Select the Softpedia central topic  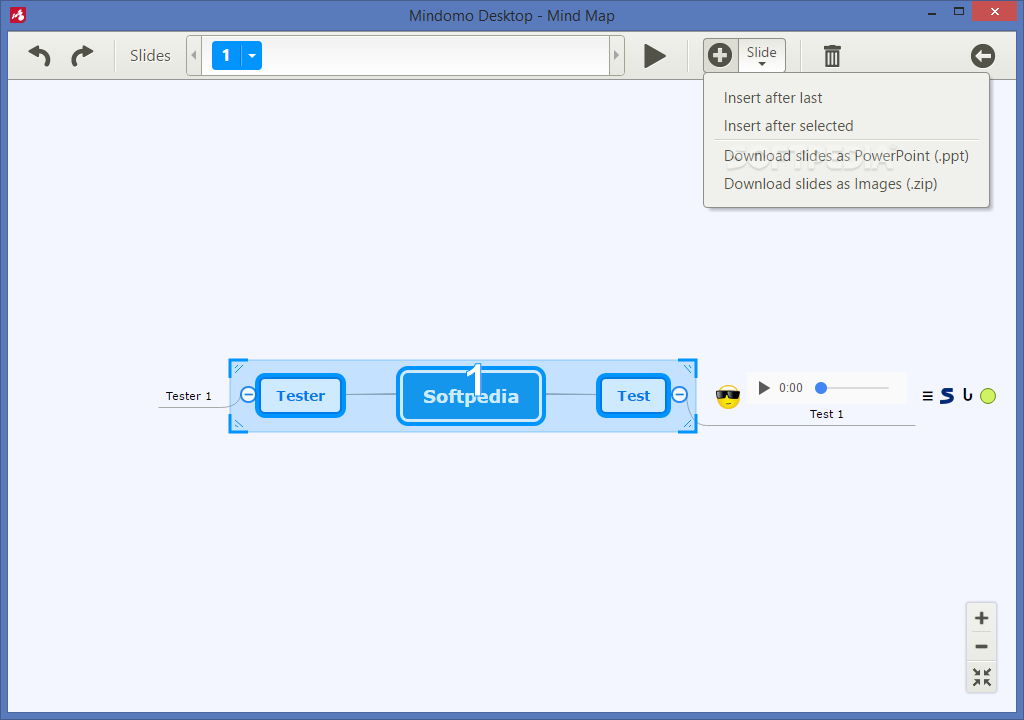471,396
